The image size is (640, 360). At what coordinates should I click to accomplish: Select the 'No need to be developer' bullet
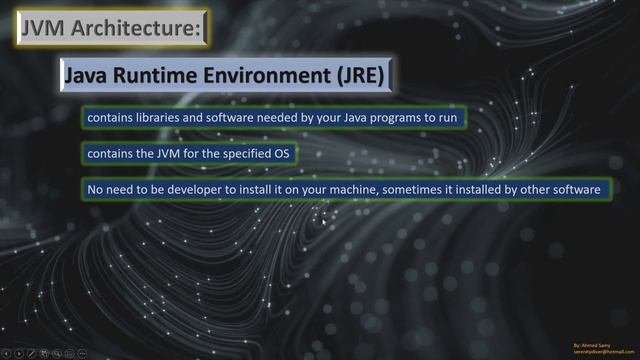point(347,189)
